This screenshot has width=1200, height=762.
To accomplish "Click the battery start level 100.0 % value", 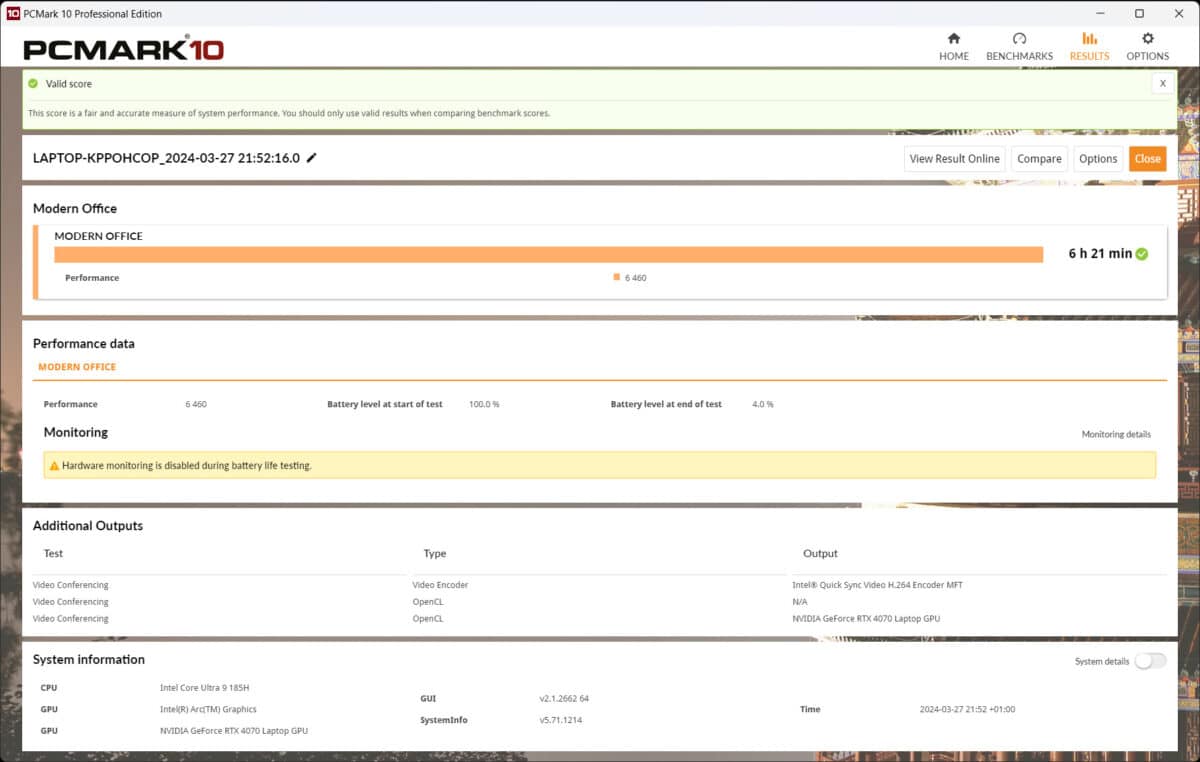I will [x=484, y=404].
